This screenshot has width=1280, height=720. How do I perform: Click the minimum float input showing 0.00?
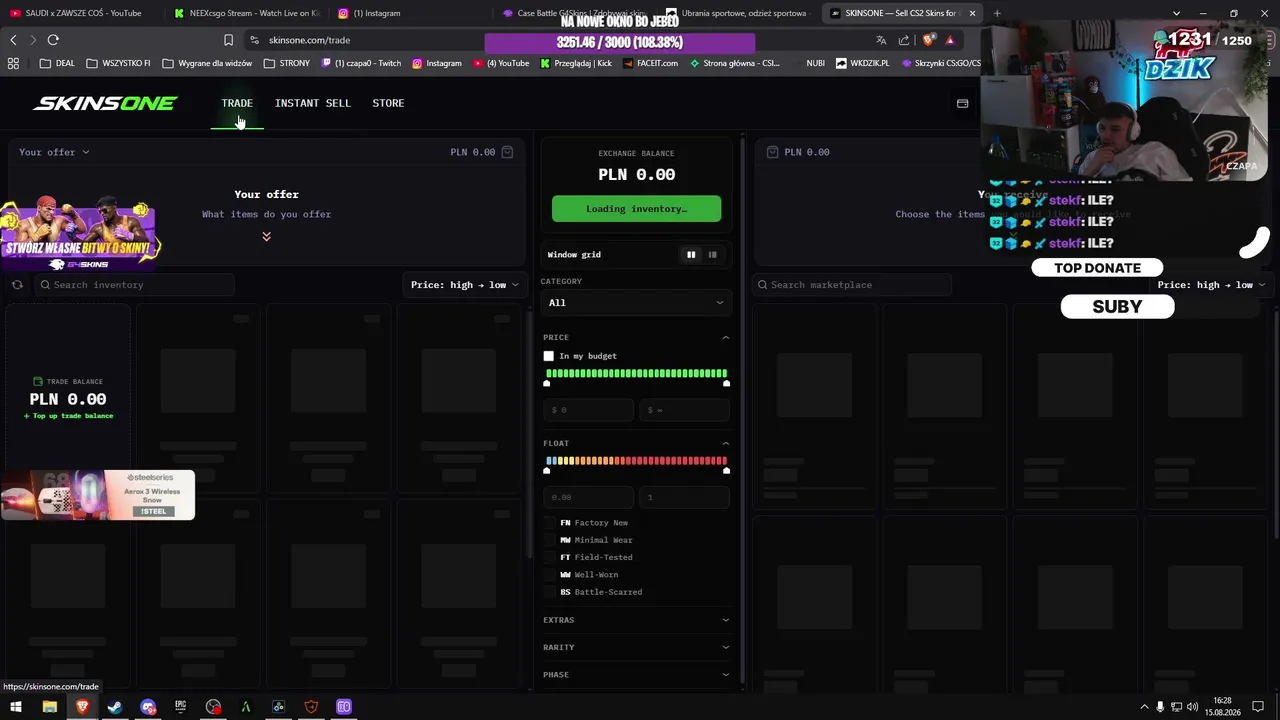pos(588,497)
